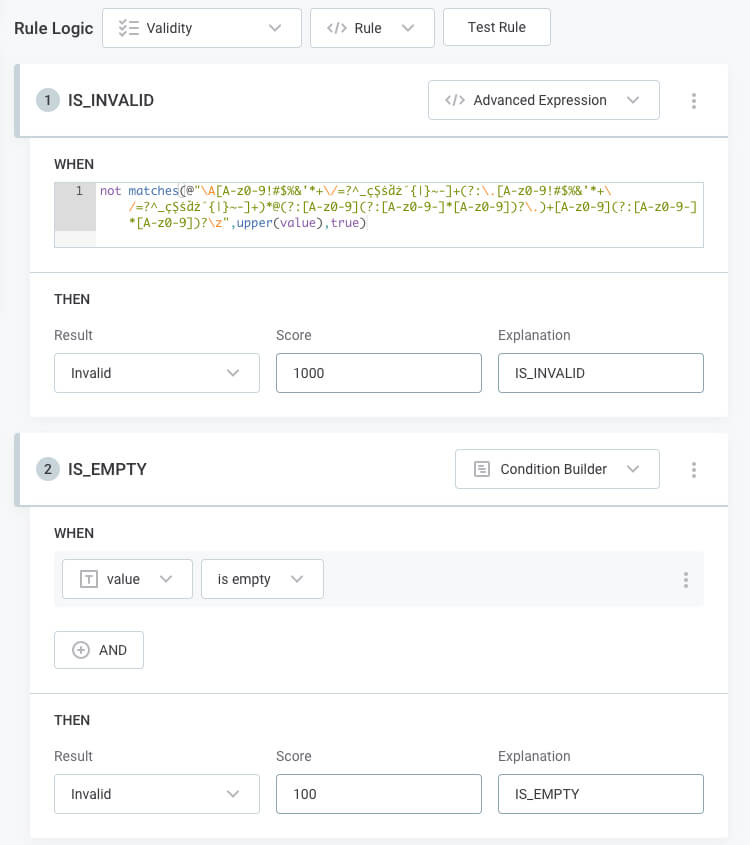
Task: Click rule number 1 badge
Action: pyautogui.click(x=48, y=100)
